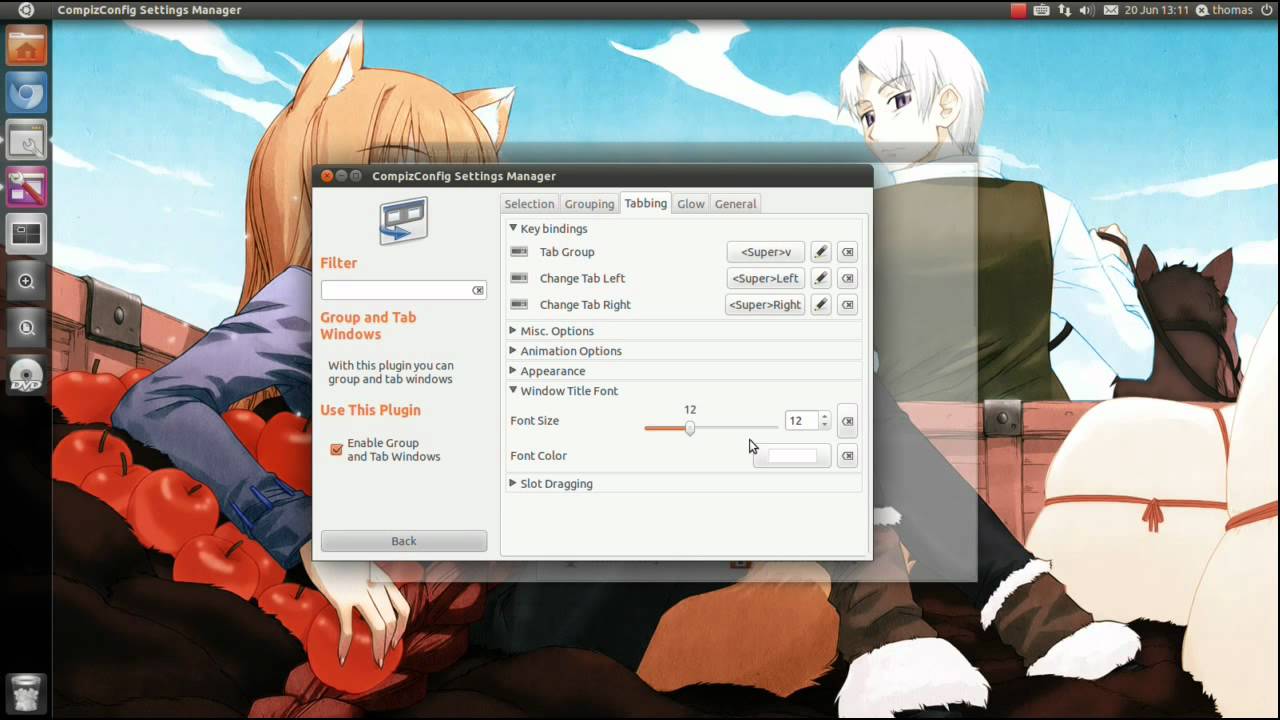Click the Back button

pos(404,541)
